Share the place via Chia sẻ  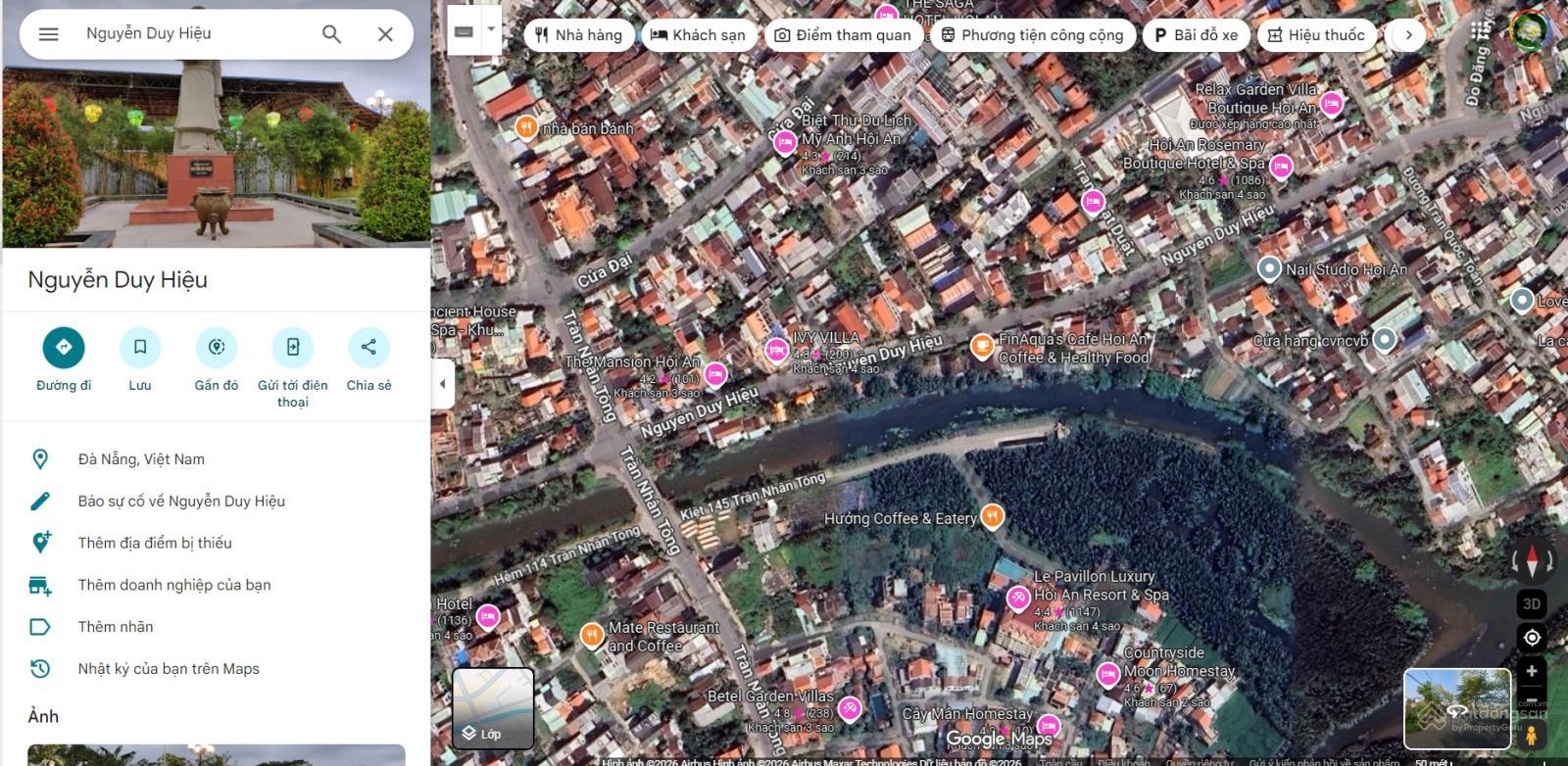click(369, 359)
